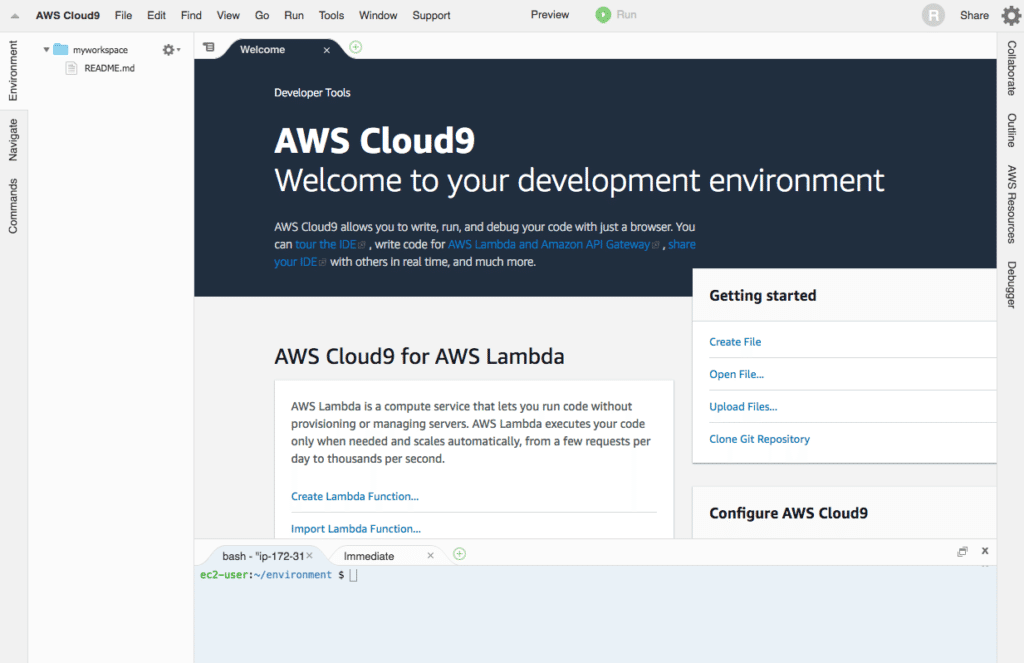
Task: Click the Clone Git Repository link
Action: 759,439
